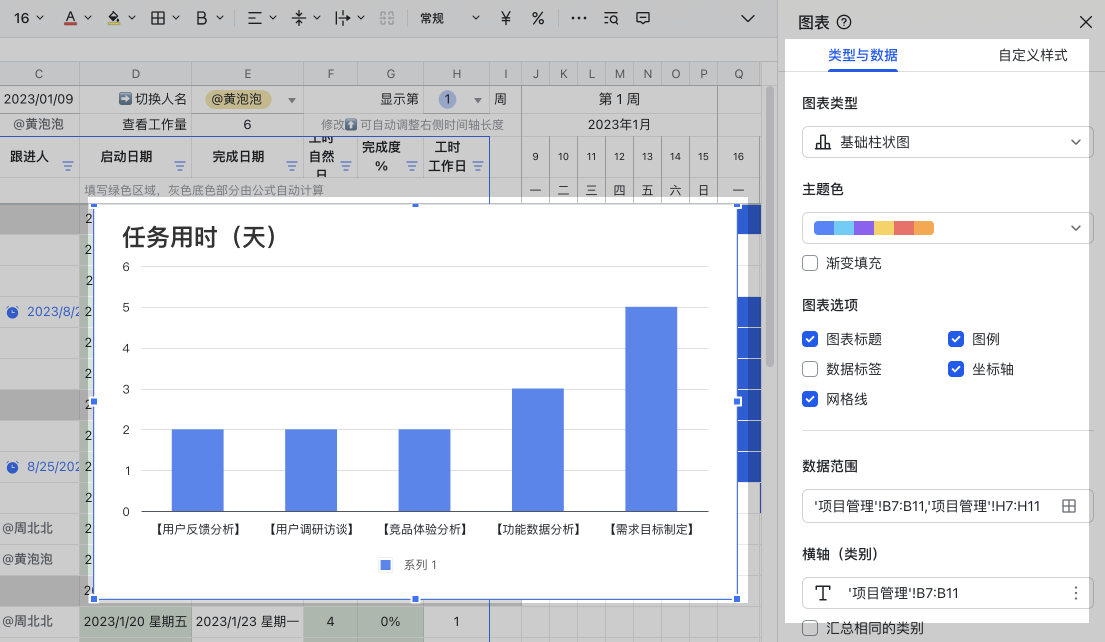Click the text wrap icon
This screenshot has height=642, width=1105.
pos(342,18)
